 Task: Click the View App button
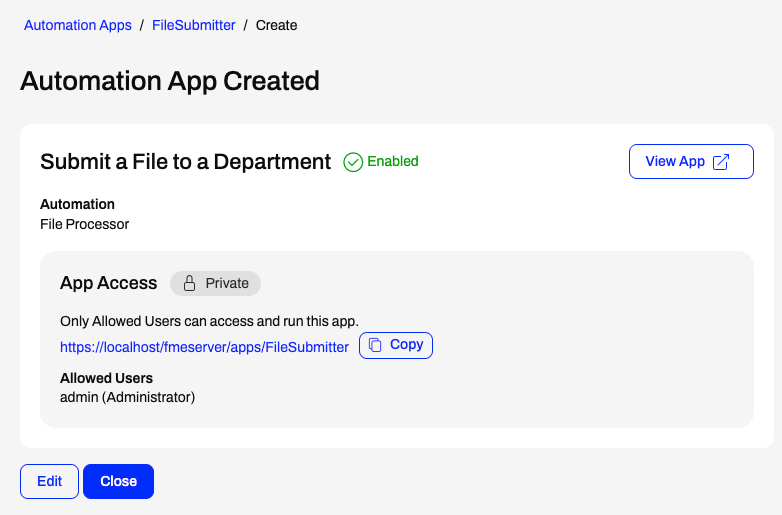point(691,162)
